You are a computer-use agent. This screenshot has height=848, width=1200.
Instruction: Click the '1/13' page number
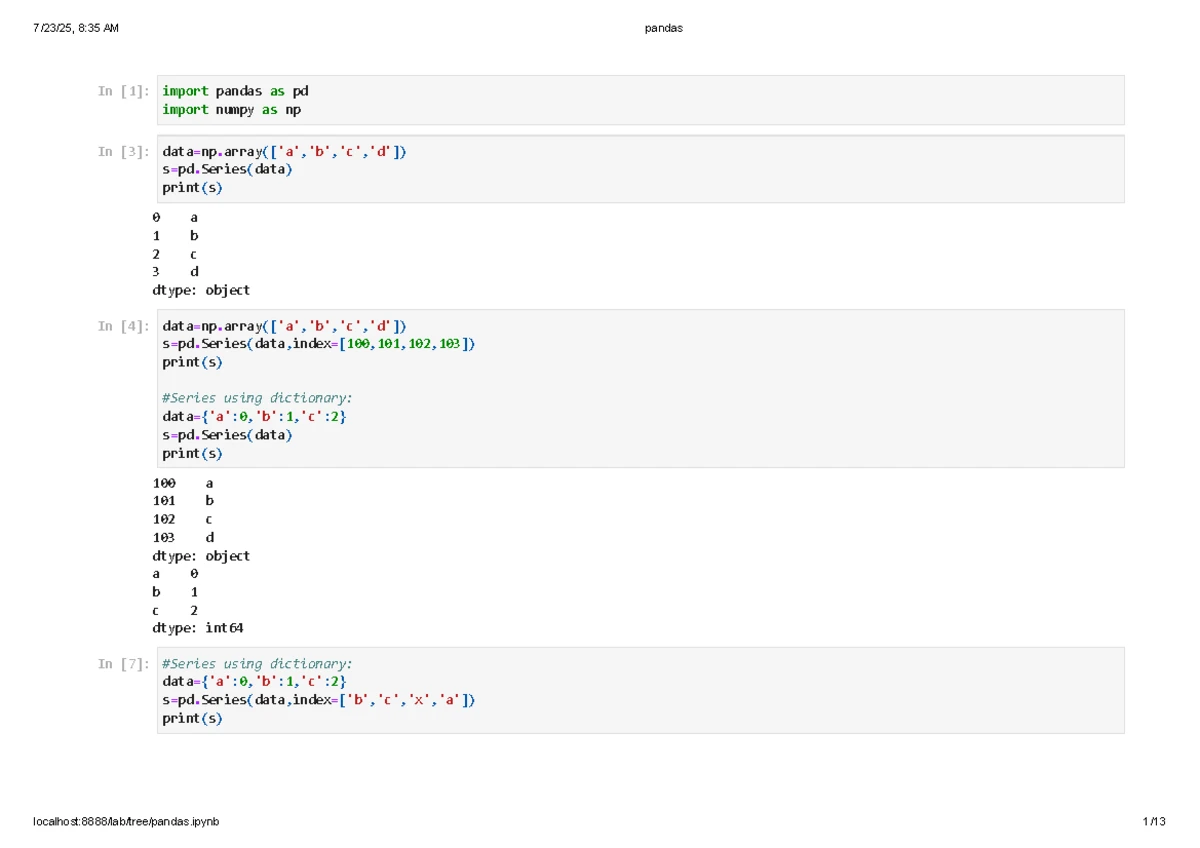1154,822
